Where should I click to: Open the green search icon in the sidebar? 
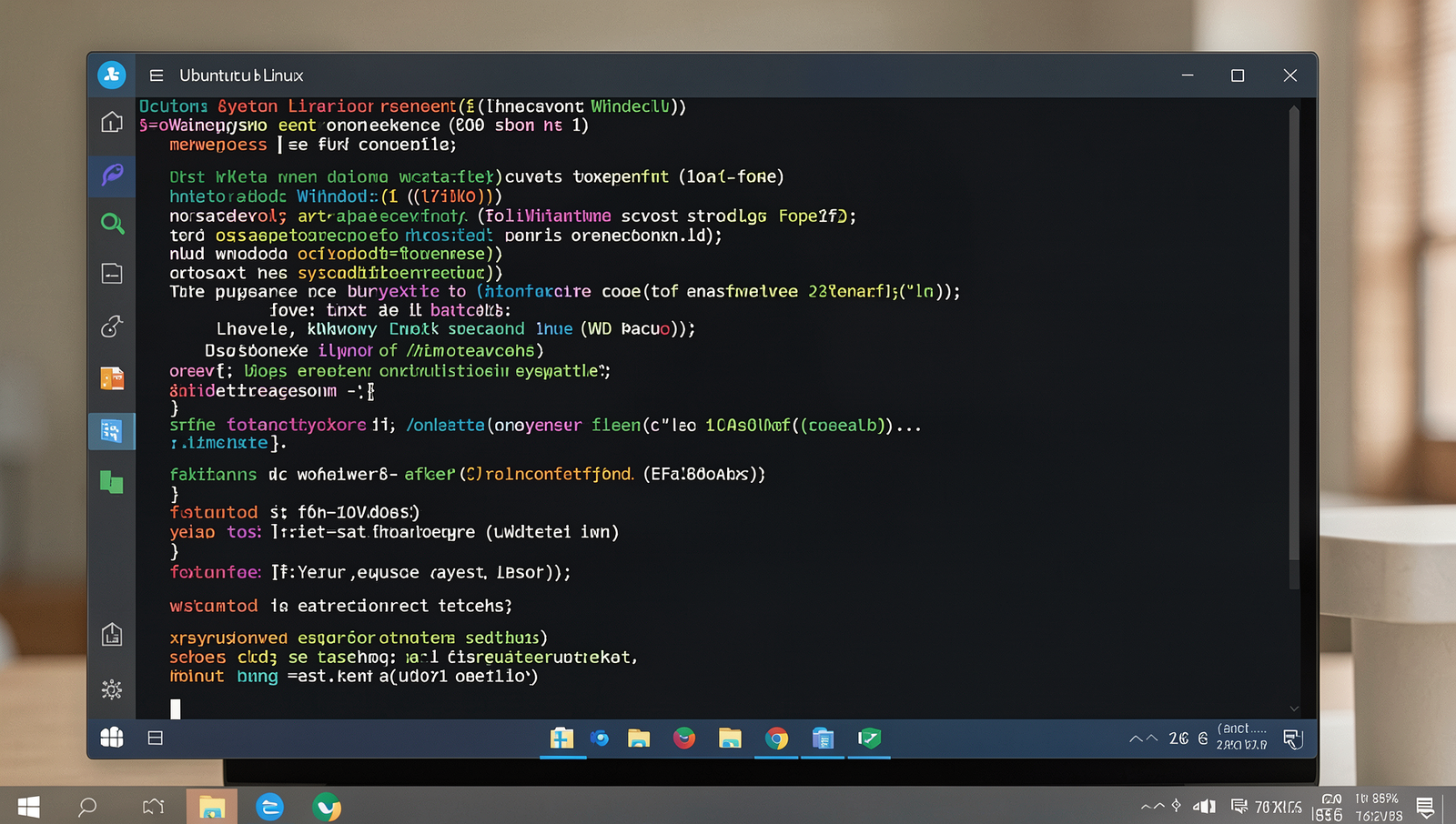click(112, 224)
